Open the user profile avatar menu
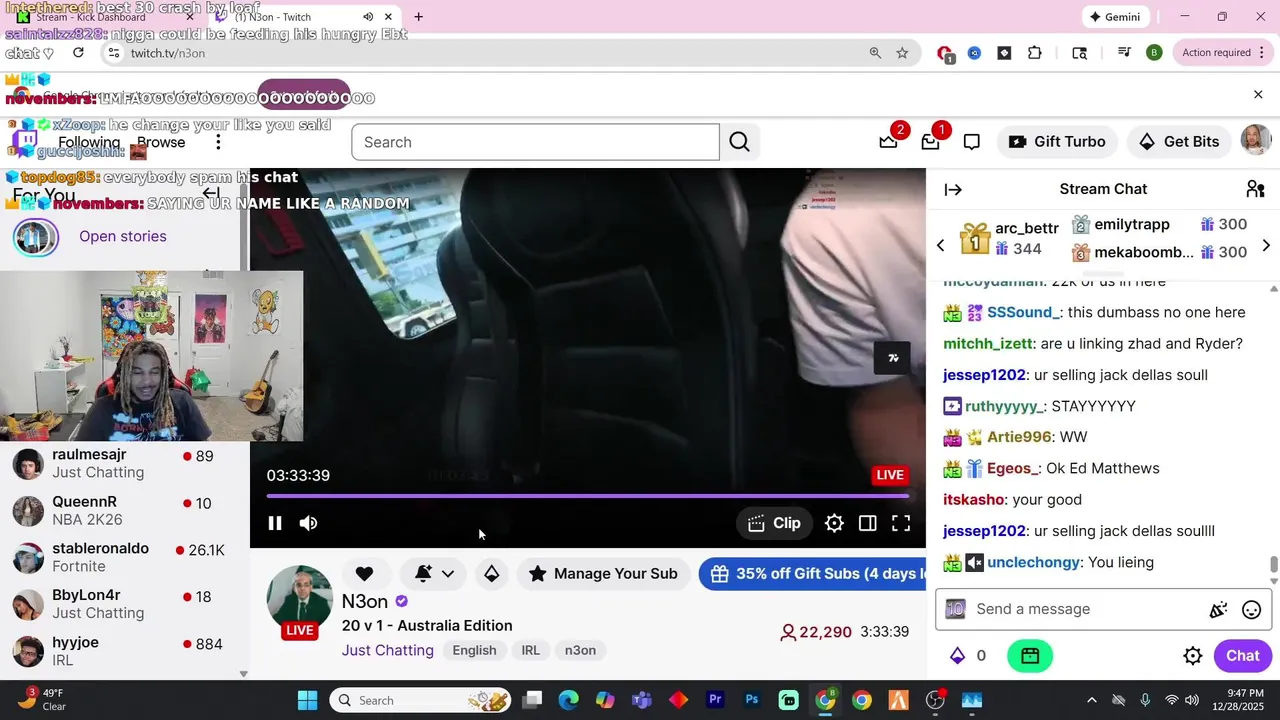 pyautogui.click(x=1256, y=141)
